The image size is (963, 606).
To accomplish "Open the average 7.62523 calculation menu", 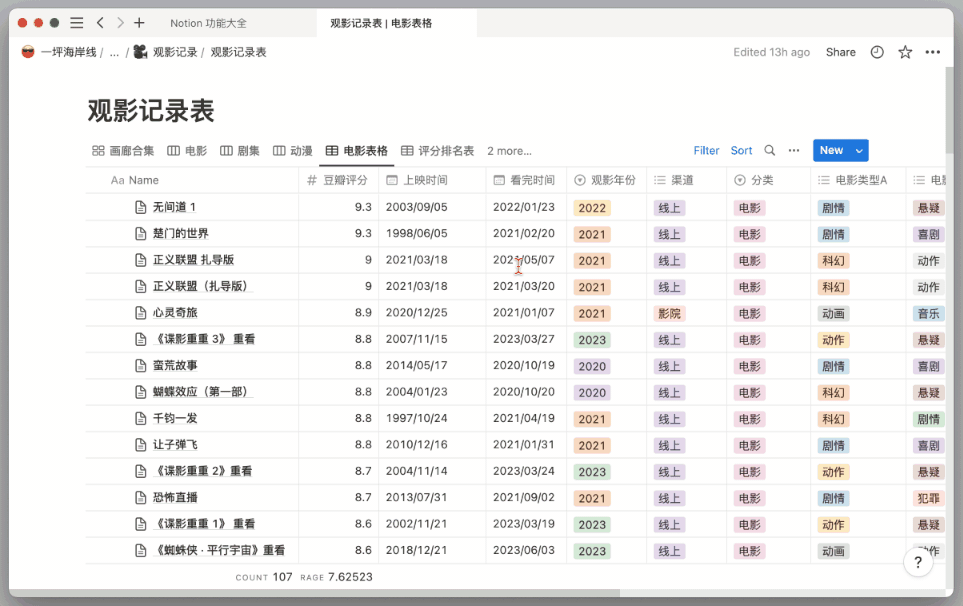I will [x=337, y=577].
